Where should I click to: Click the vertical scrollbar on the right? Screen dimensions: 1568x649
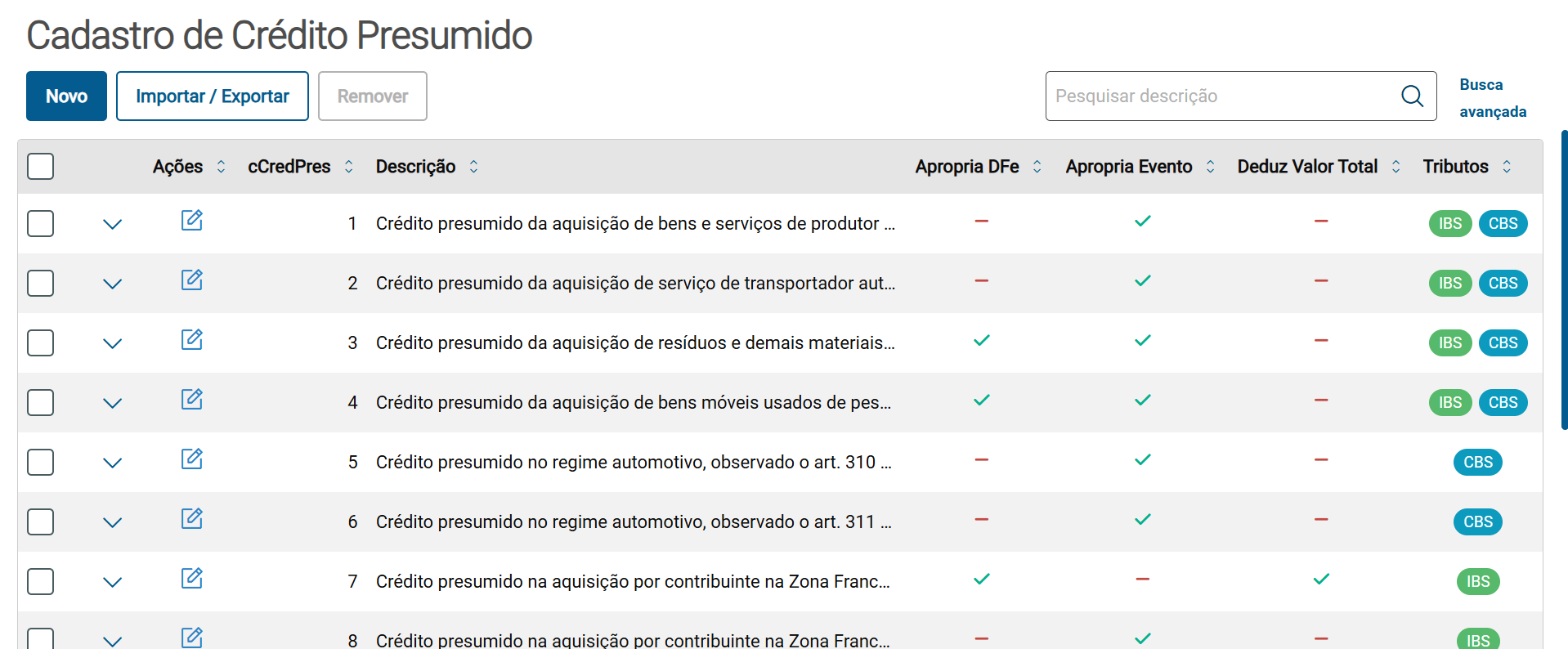point(1564,278)
